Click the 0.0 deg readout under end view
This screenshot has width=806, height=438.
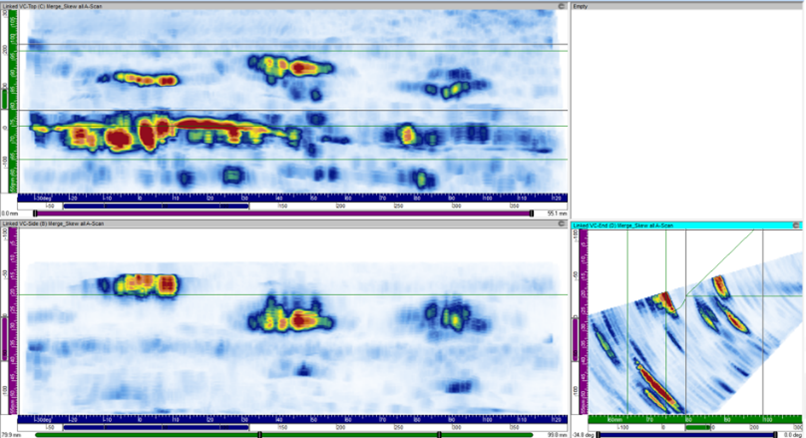coord(790,434)
